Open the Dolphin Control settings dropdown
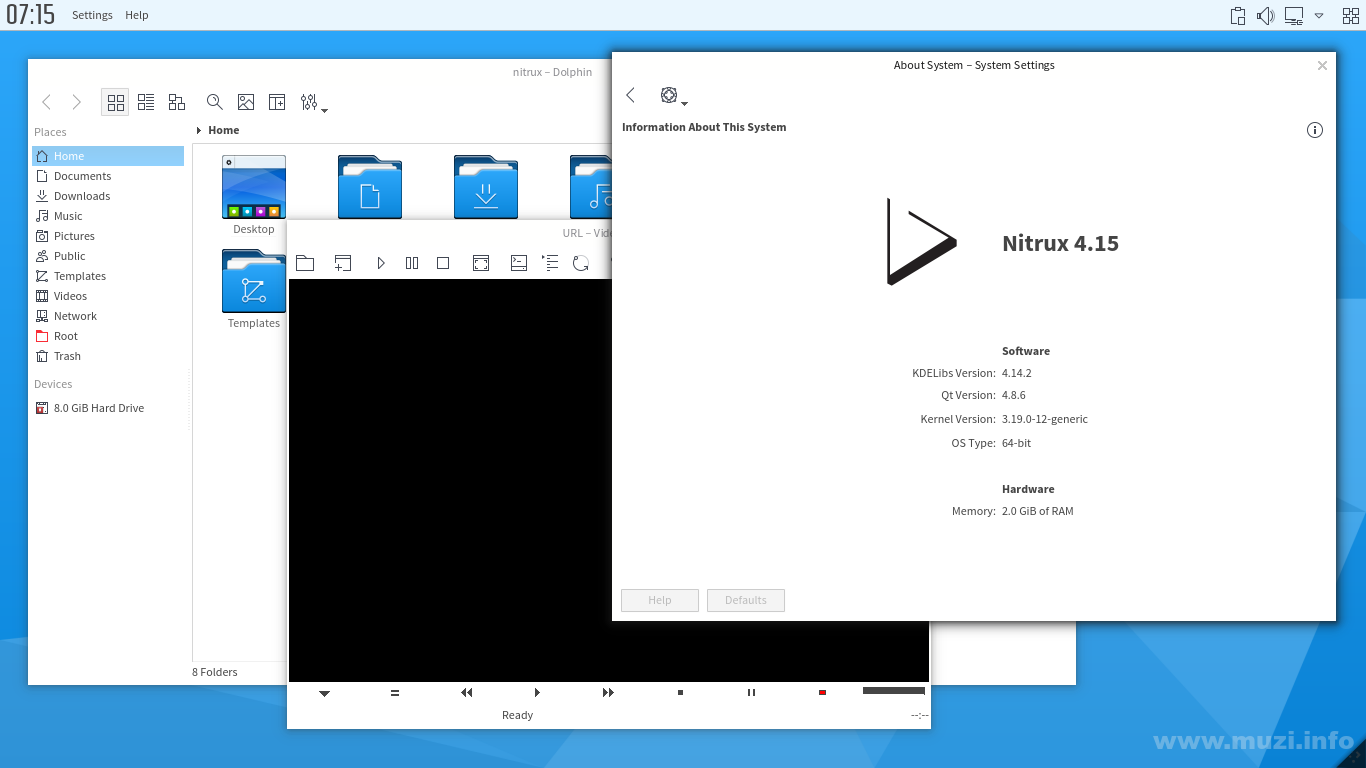 tap(313, 103)
